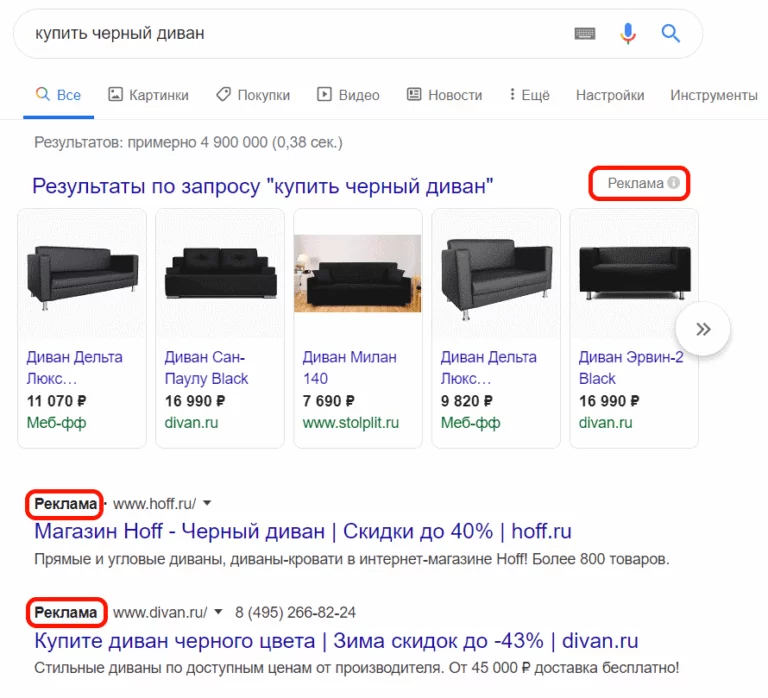Click the www.divan.ru/ URL text

tap(160, 612)
